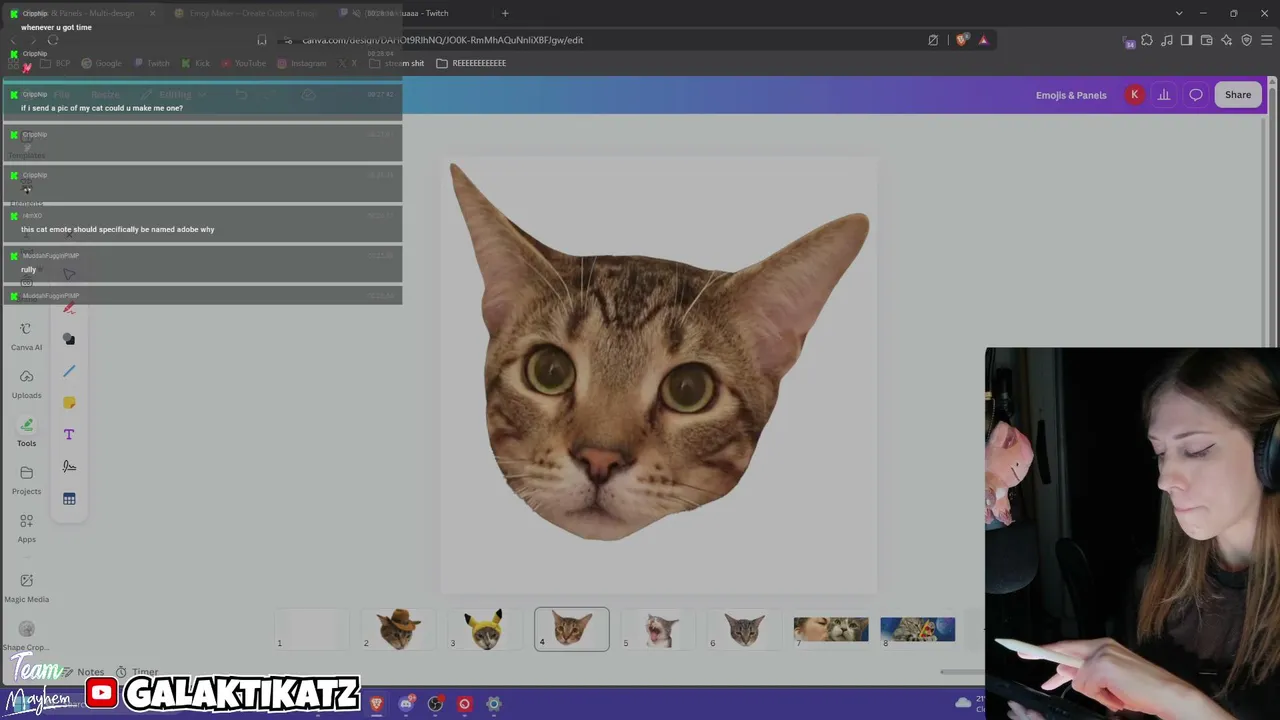The image size is (1280, 720).
Task: Open the Shape Cropper app
Action: [26, 636]
